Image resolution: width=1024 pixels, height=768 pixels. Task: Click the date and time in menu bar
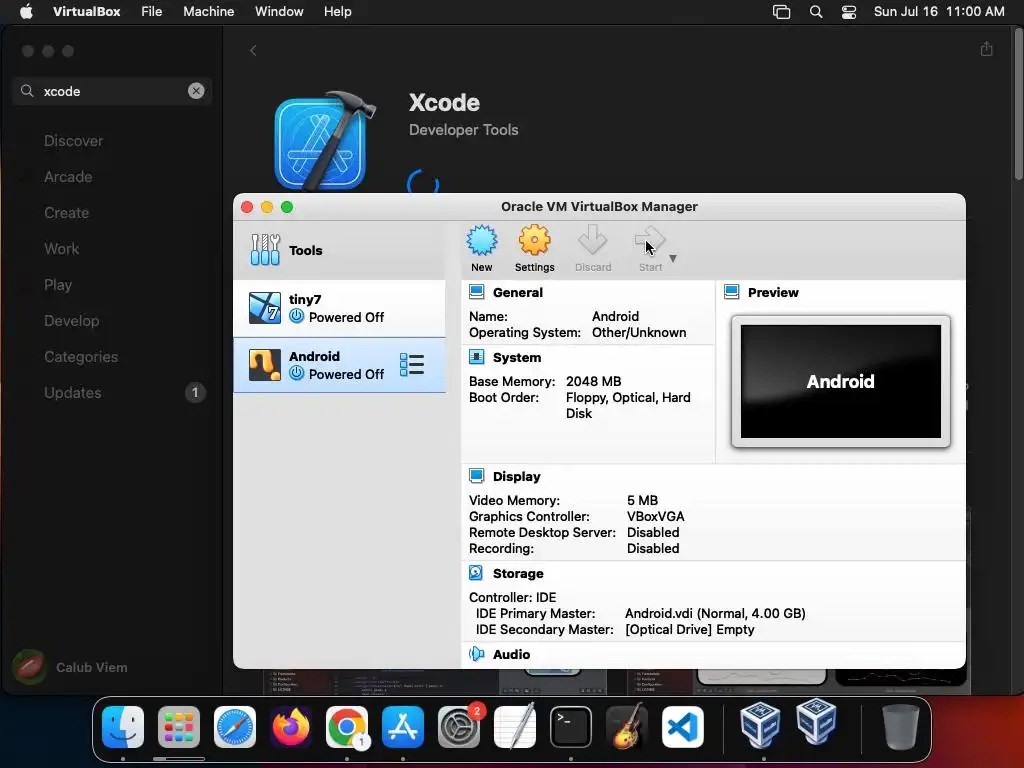coord(939,12)
